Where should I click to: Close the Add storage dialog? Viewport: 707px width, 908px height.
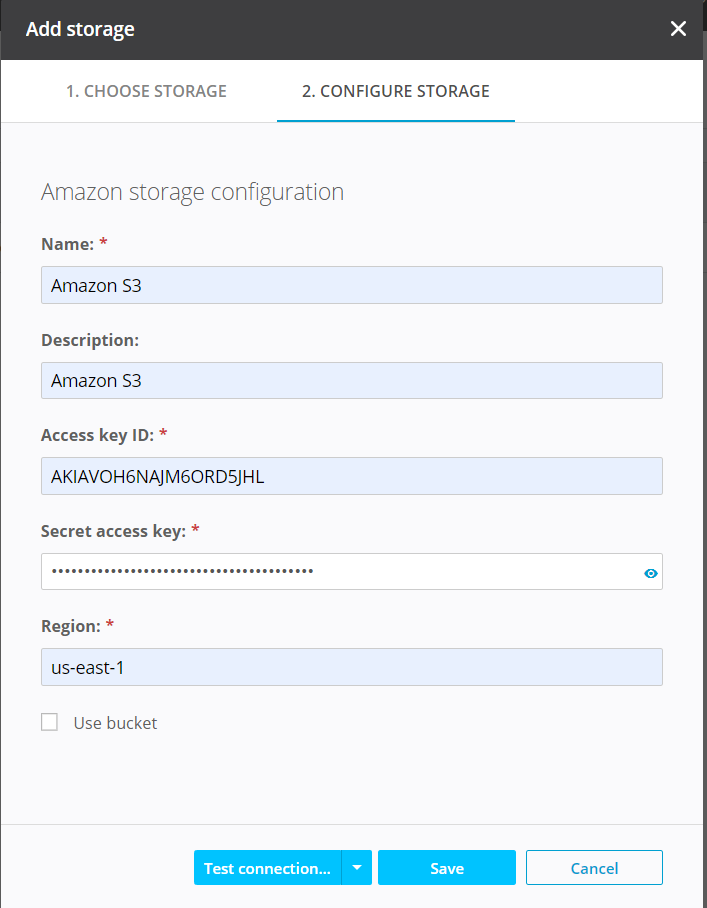(x=678, y=29)
